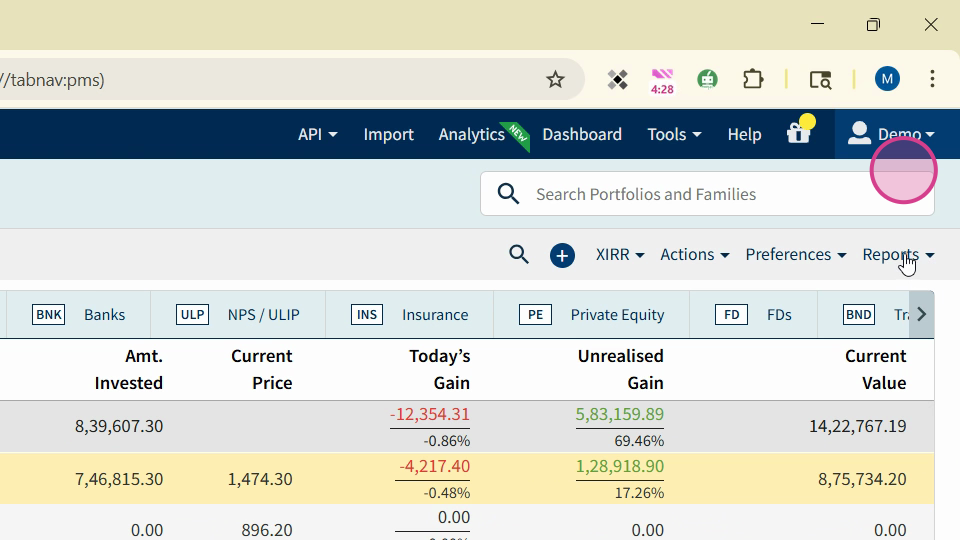Expand the Actions dropdown
Screen dimensions: 960x540
pos(694,254)
